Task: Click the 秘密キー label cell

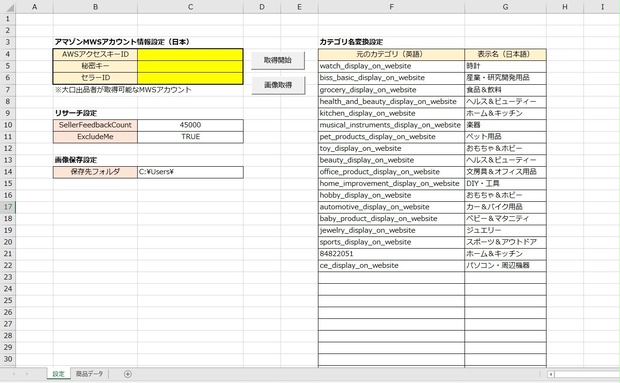Action: (x=95, y=66)
